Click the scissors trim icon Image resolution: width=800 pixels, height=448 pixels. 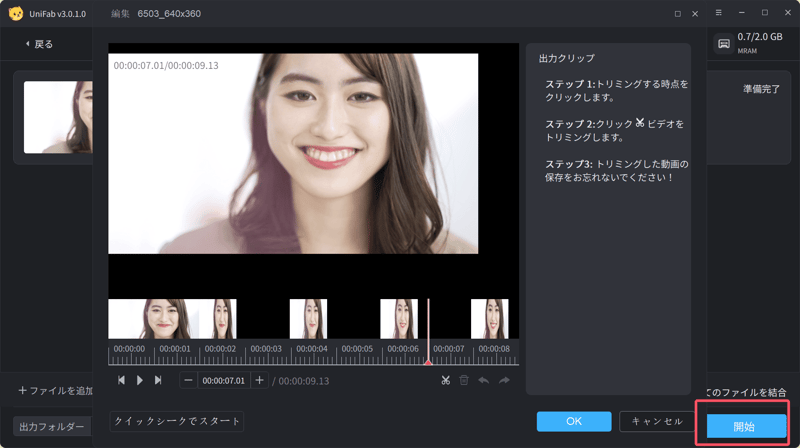[x=446, y=380]
